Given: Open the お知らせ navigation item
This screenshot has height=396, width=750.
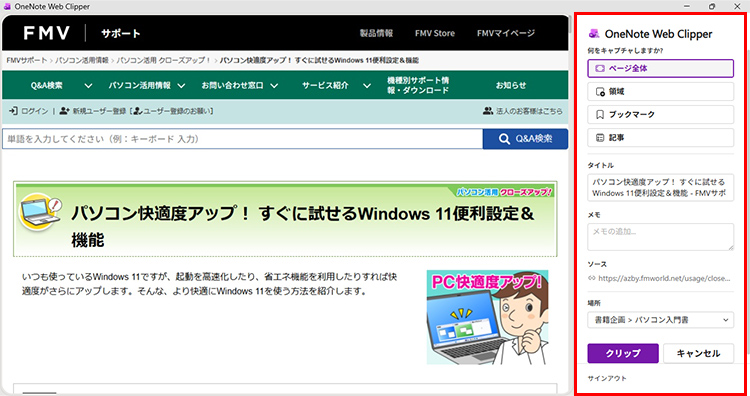Looking at the screenshot, I should click(x=511, y=86).
